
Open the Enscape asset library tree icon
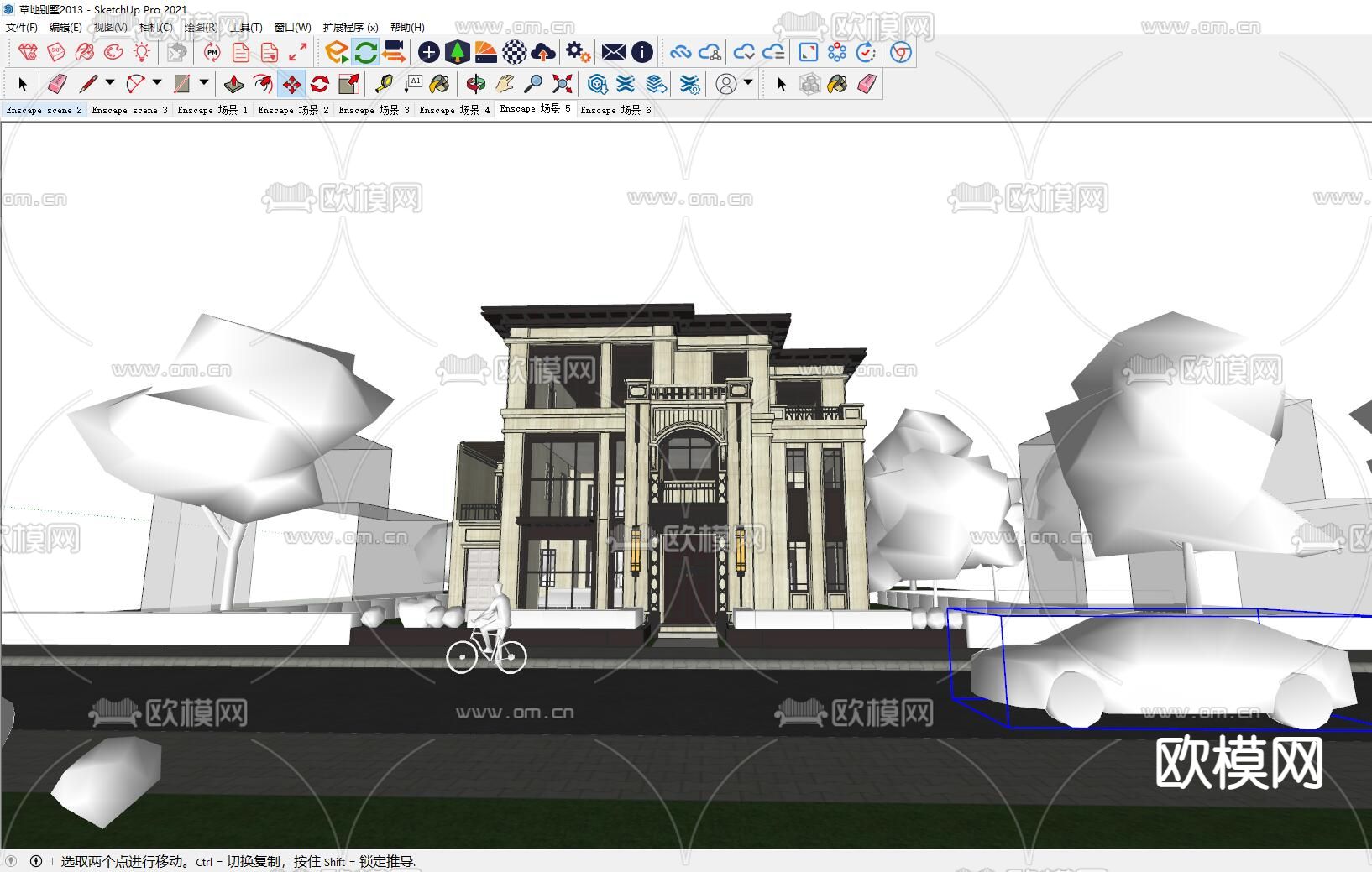[x=458, y=52]
